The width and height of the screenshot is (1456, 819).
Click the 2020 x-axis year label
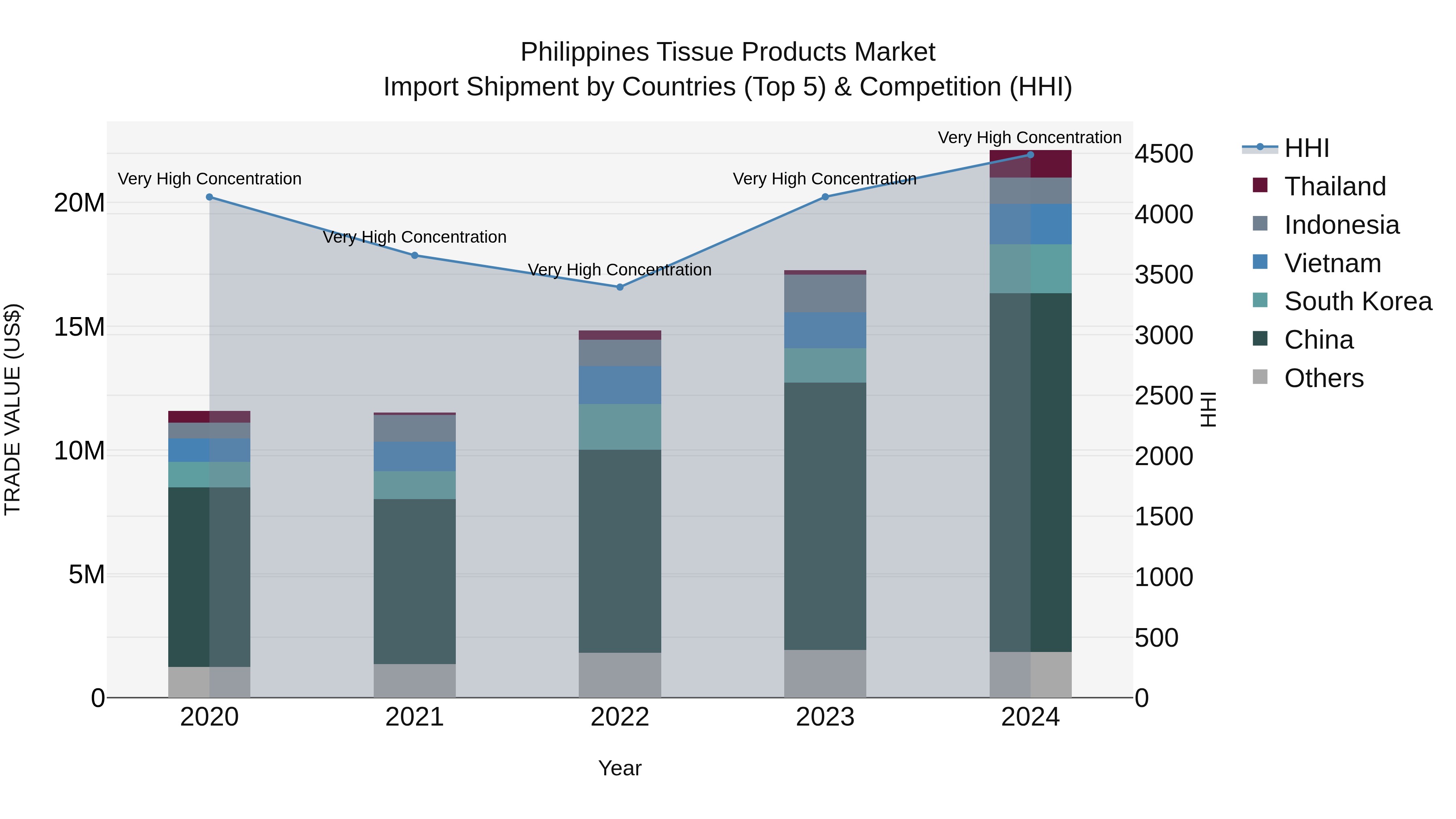pyautogui.click(x=209, y=717)
